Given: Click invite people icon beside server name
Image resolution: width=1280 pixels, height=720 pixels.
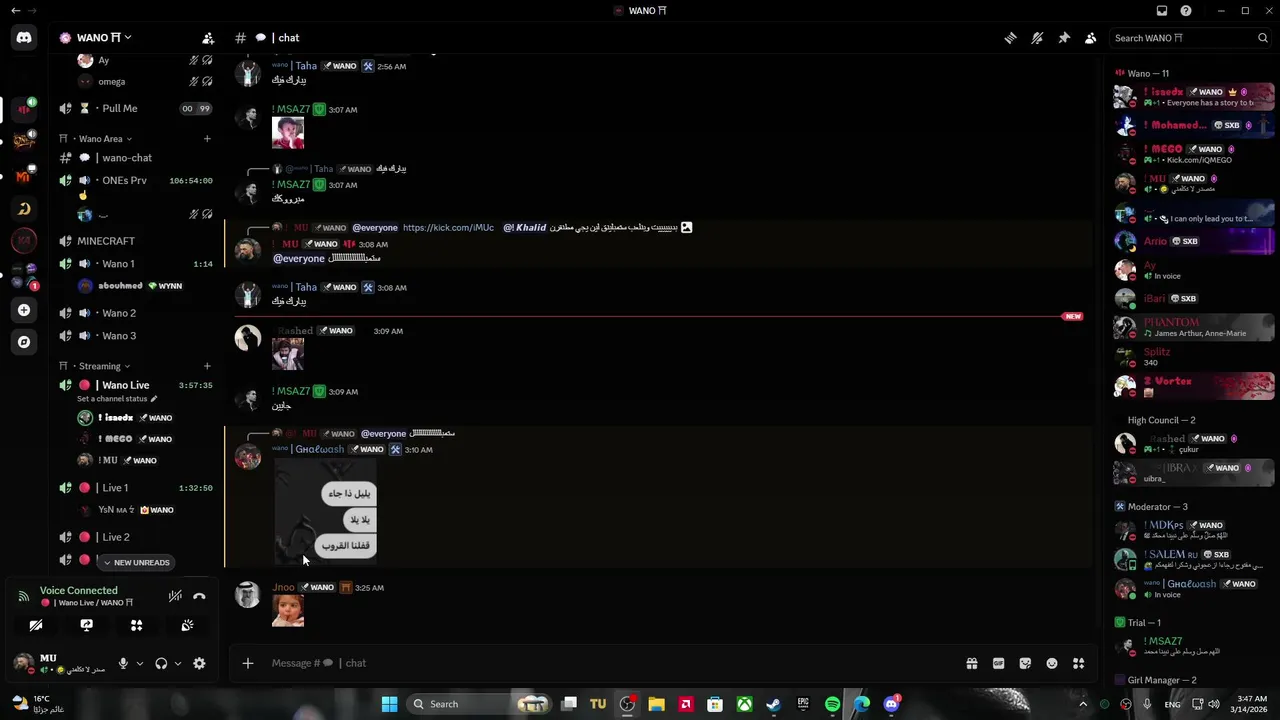Looking at the screenshot, I should (208, 38).
